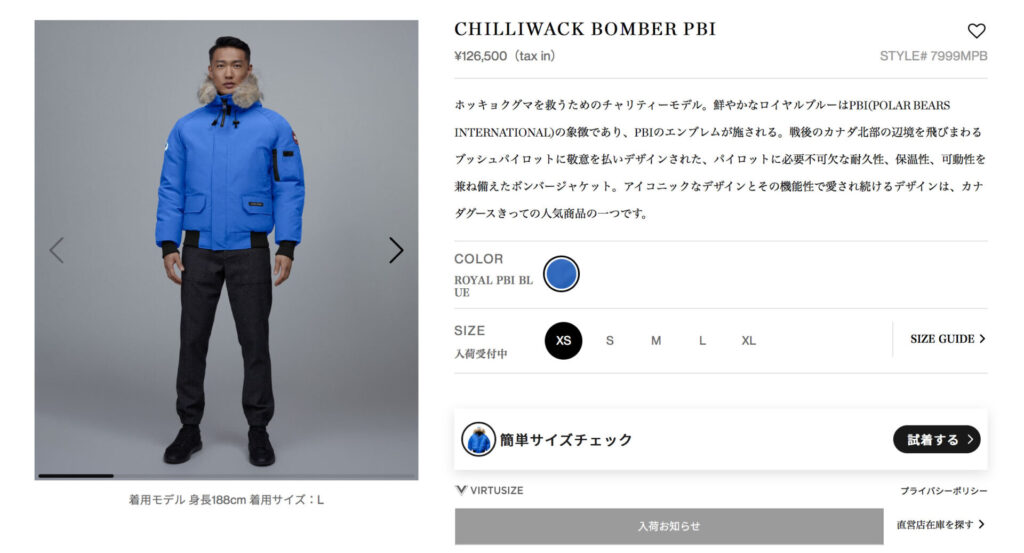Open 直営店在庫を探す store stock link
Screen dimensions: 1024x553
(940, 524)
